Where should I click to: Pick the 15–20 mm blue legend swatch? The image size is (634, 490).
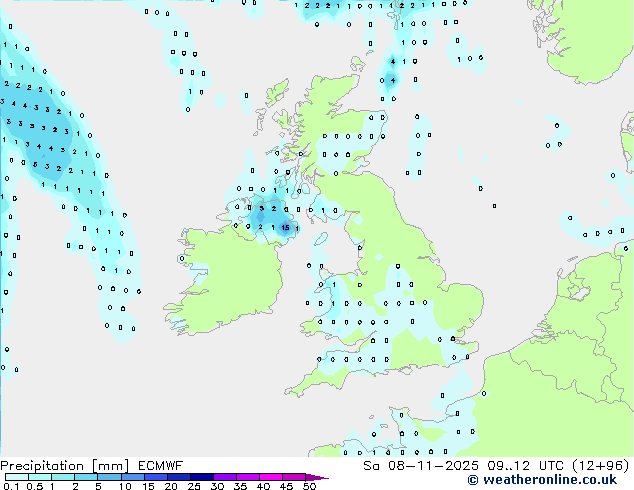click(x=155, y=477)
